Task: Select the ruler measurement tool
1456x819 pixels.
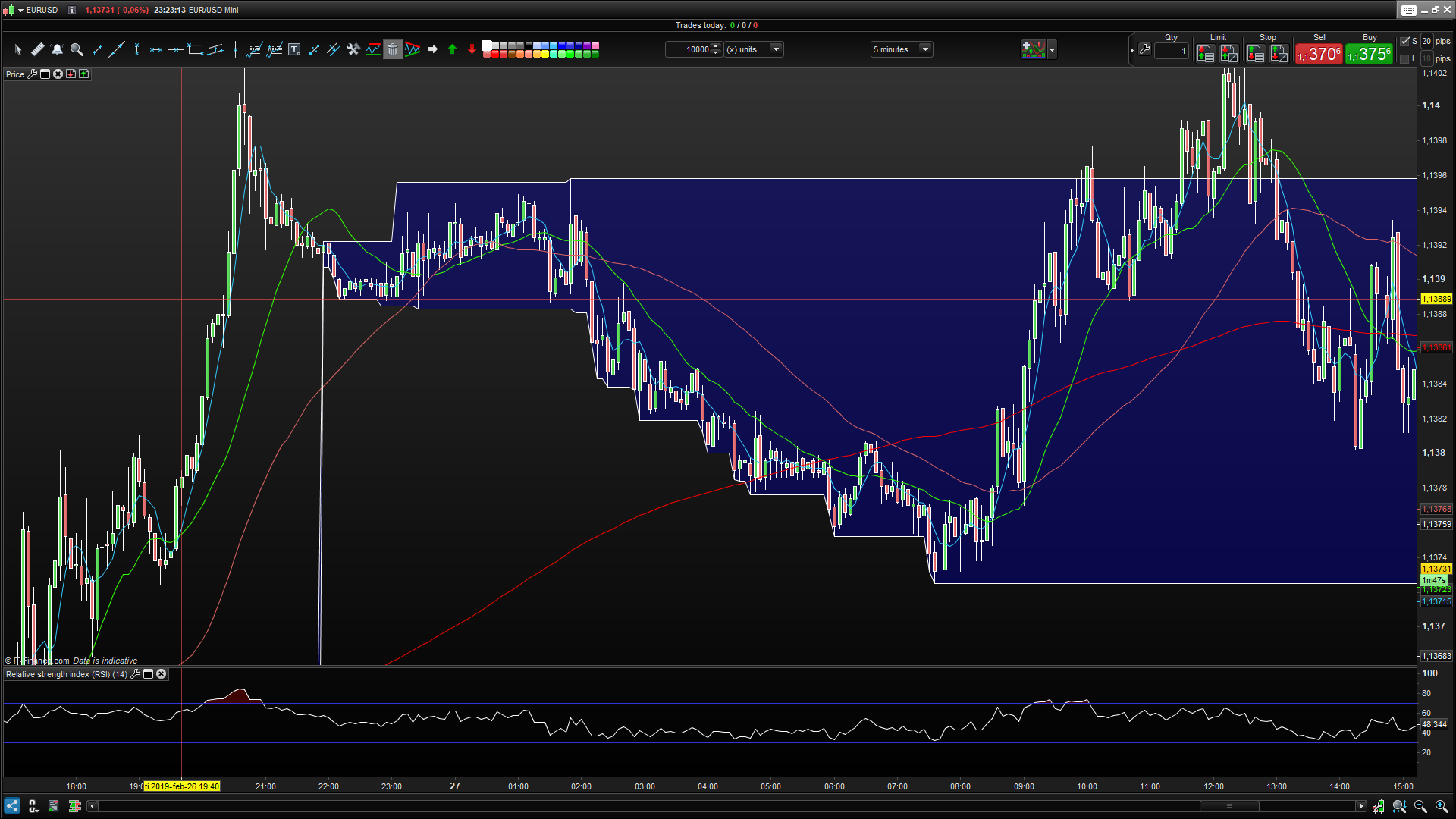Action: (x=37, y=49)
